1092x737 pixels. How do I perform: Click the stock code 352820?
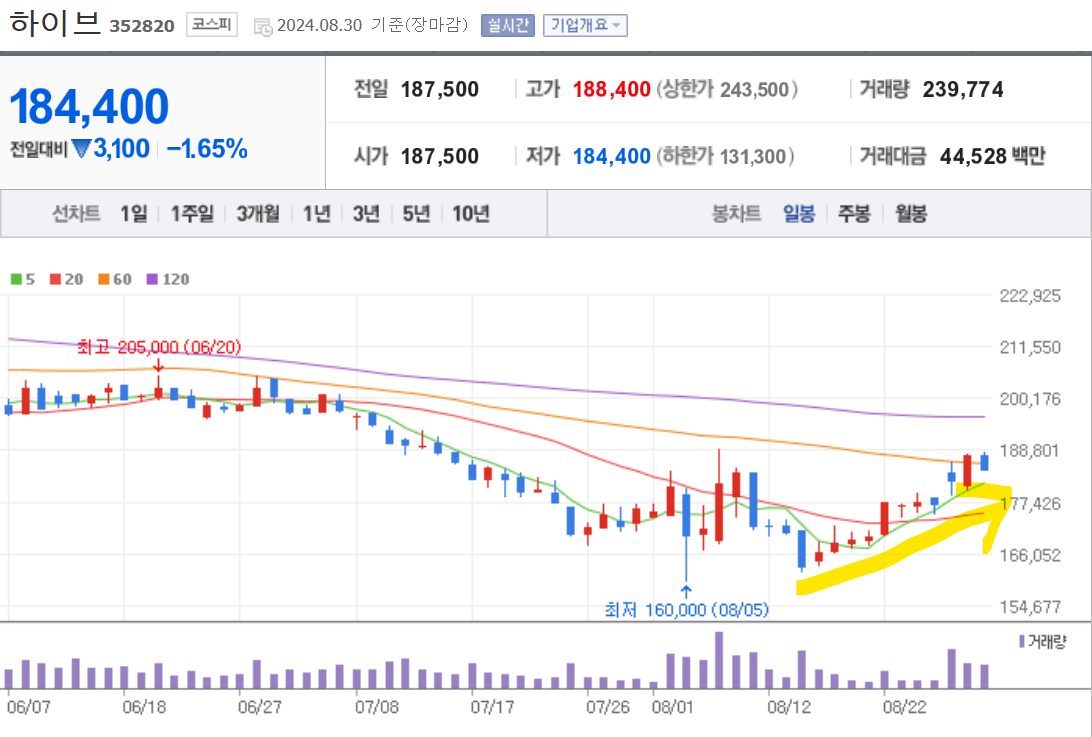tap(142, 26)
